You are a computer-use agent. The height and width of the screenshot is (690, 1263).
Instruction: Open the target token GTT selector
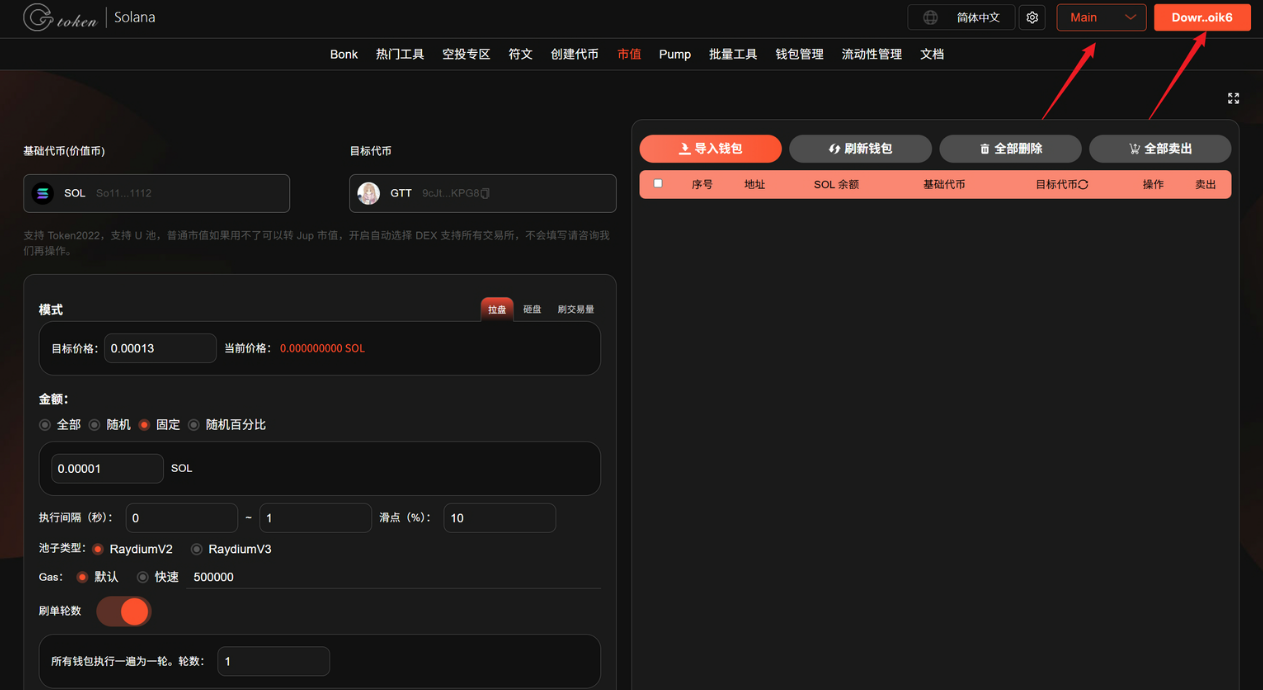tap(483, 193)
